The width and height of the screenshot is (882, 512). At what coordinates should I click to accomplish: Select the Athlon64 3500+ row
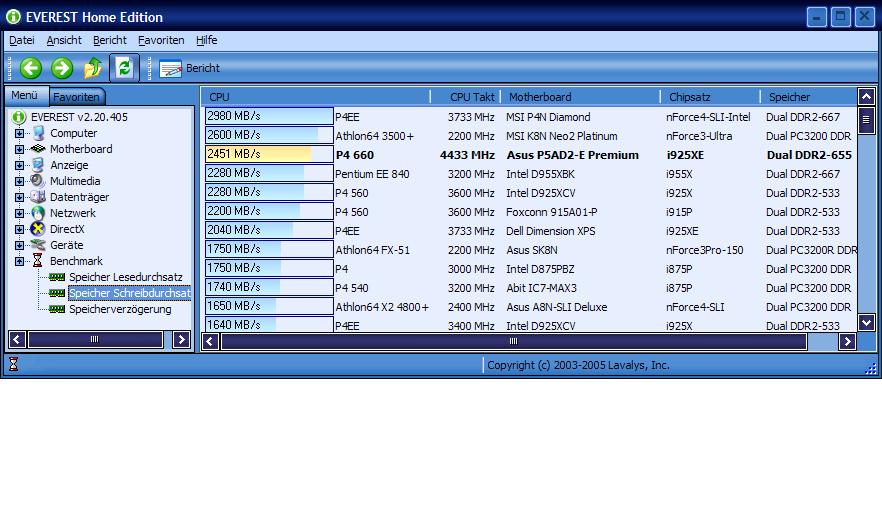[x=530, y=136]
